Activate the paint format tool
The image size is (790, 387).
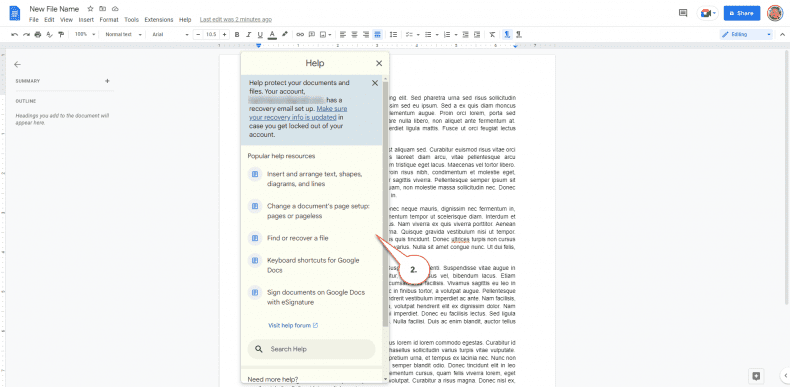tap(61, 35)
